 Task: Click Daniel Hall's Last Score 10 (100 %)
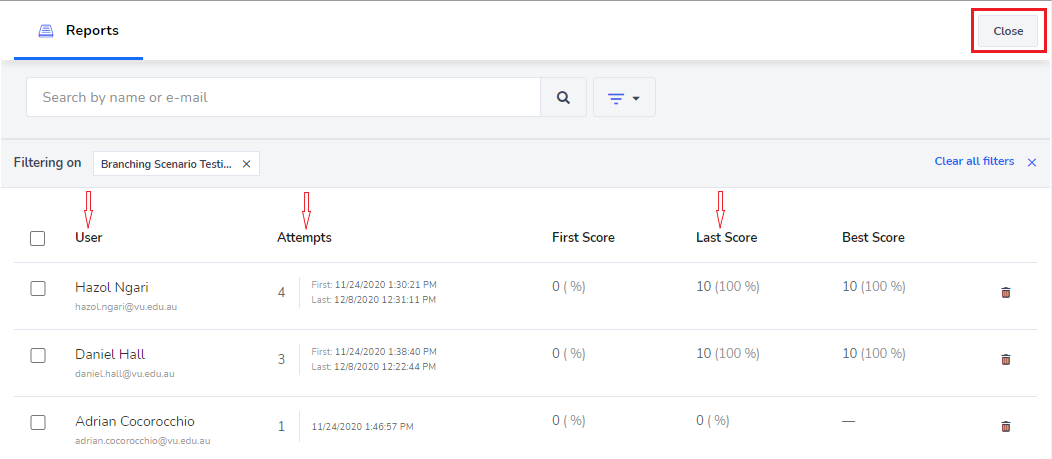pos(728,353)
